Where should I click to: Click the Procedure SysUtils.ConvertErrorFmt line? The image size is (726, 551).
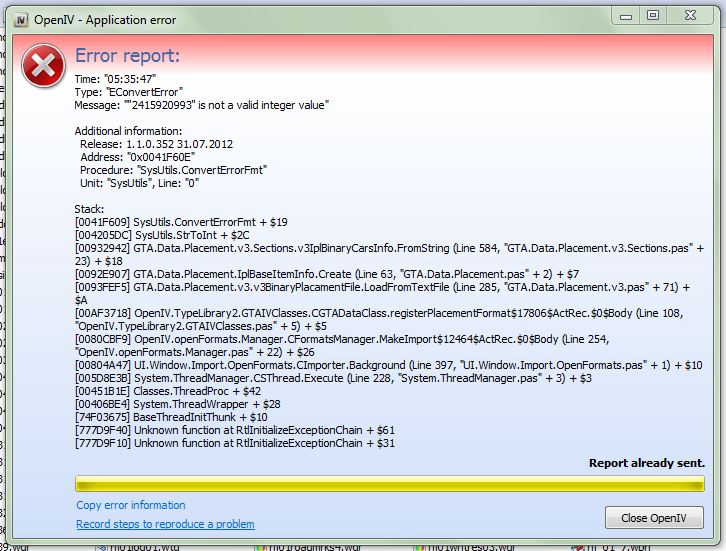click(173, 170)
